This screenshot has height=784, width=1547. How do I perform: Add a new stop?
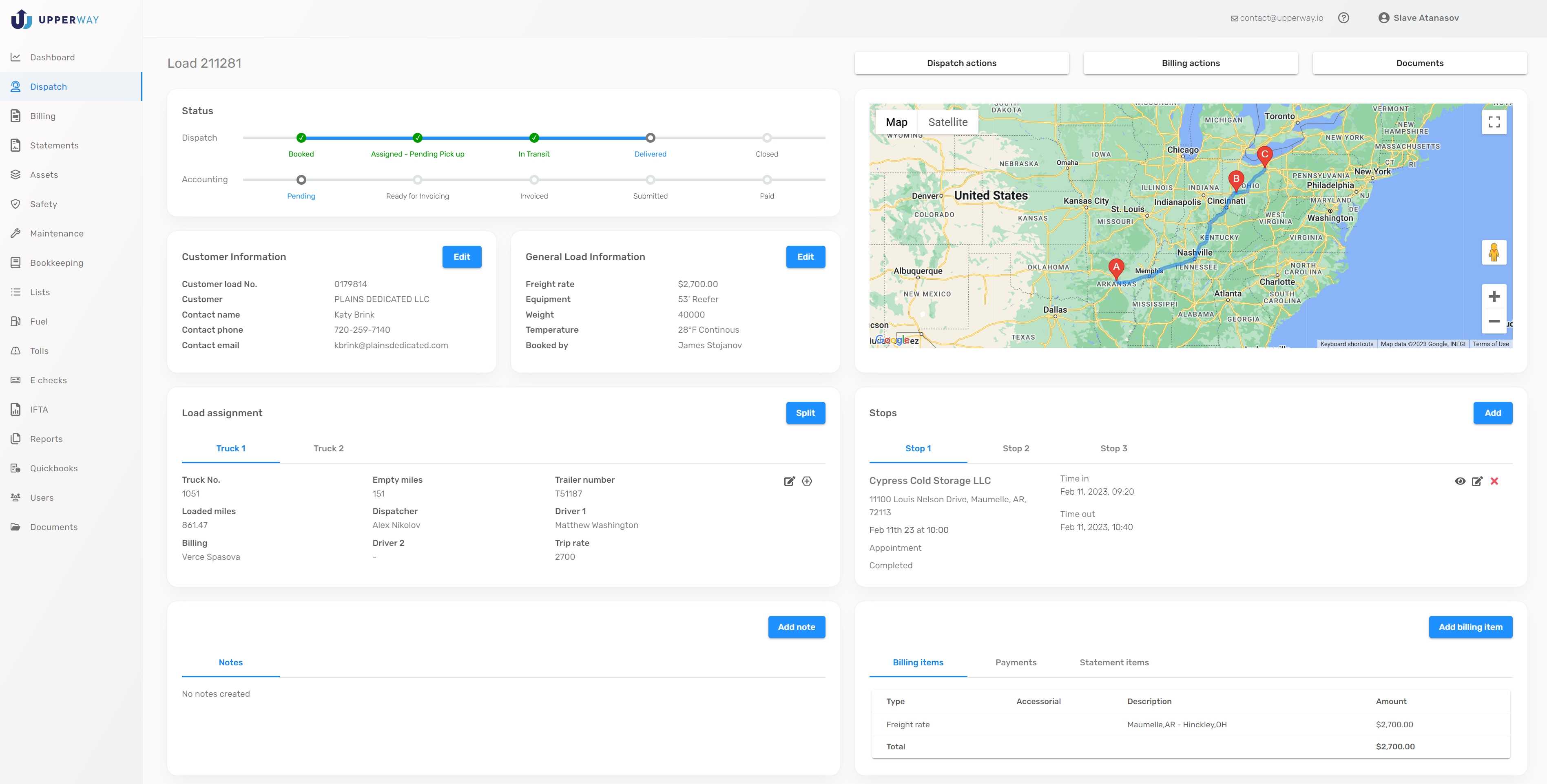tap(1492, 413)
